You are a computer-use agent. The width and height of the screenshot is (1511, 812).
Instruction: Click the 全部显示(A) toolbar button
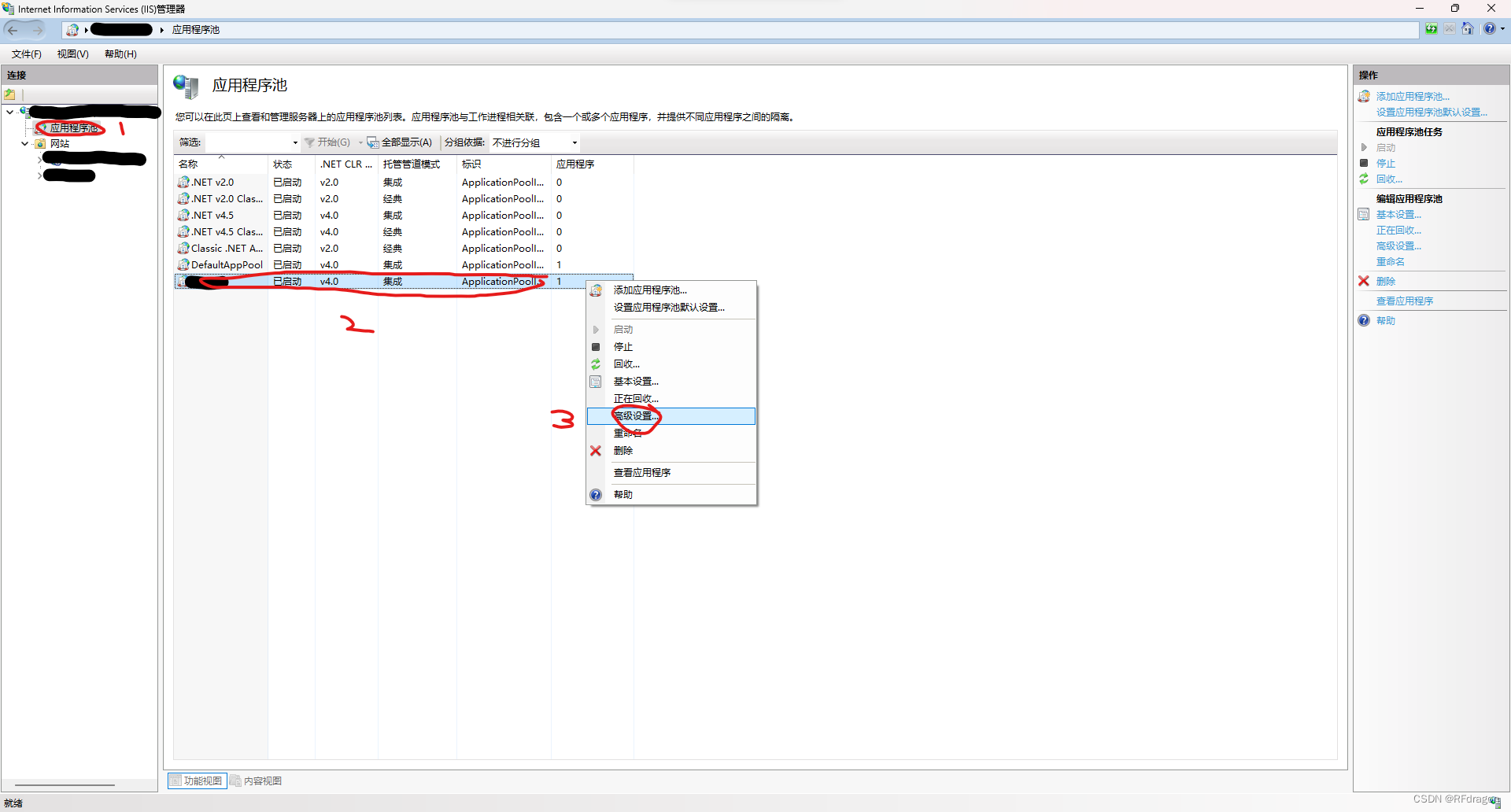coord(400,142)
